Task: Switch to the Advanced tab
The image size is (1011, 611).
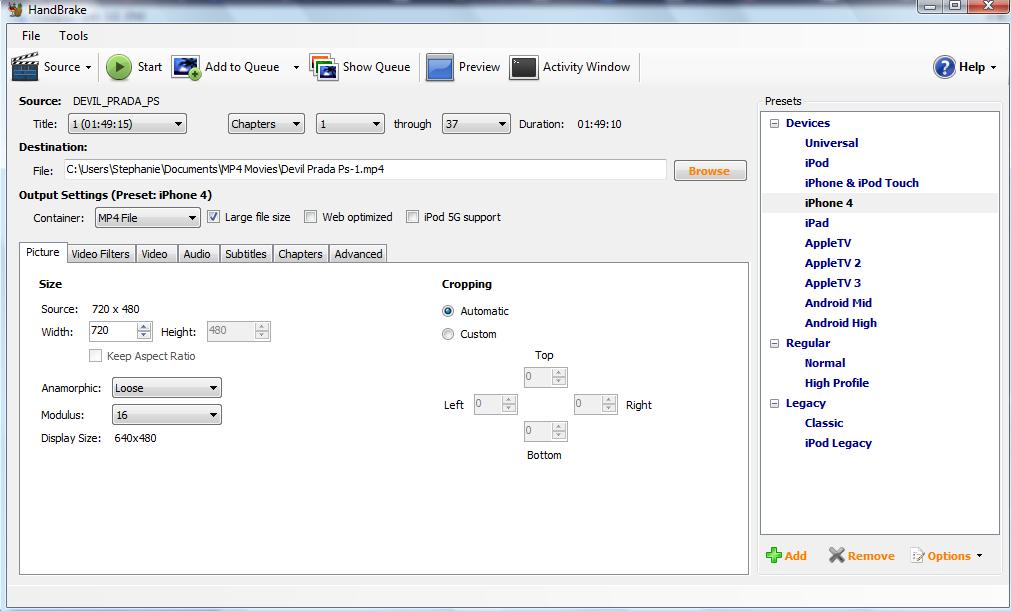Action: point(358,254)
